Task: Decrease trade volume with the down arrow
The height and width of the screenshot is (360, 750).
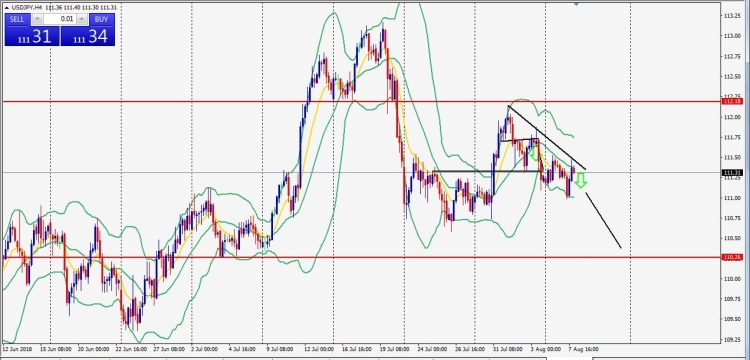Action: pos(38,19)
